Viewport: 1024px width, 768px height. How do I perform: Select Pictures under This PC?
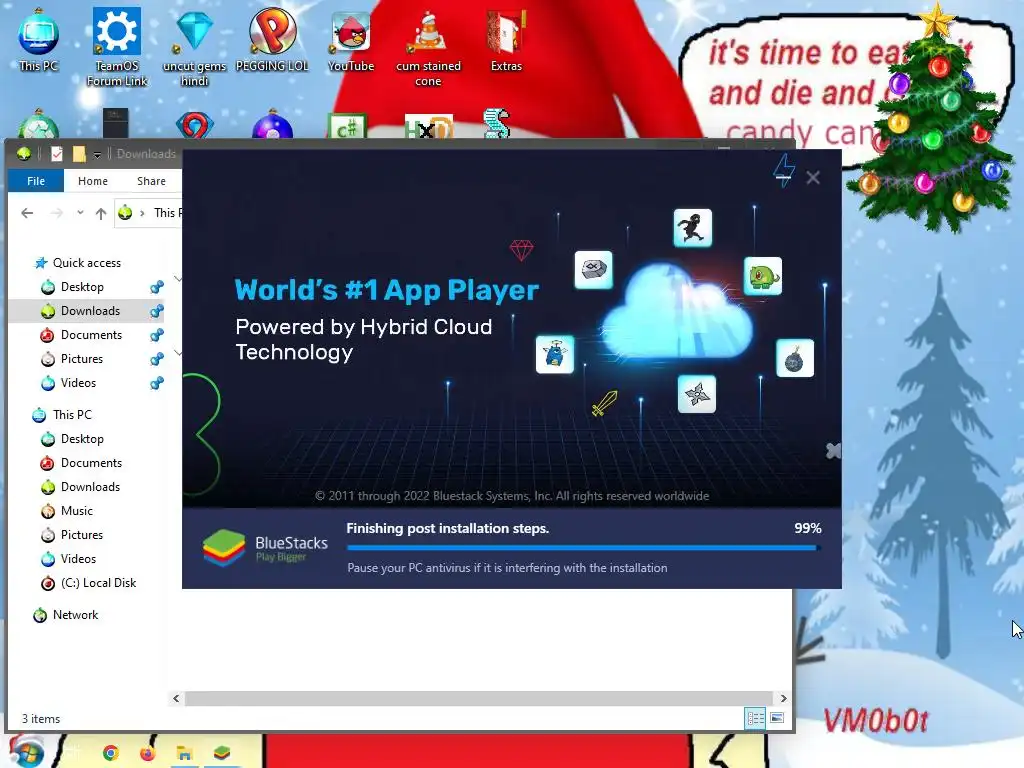point(82,535)
